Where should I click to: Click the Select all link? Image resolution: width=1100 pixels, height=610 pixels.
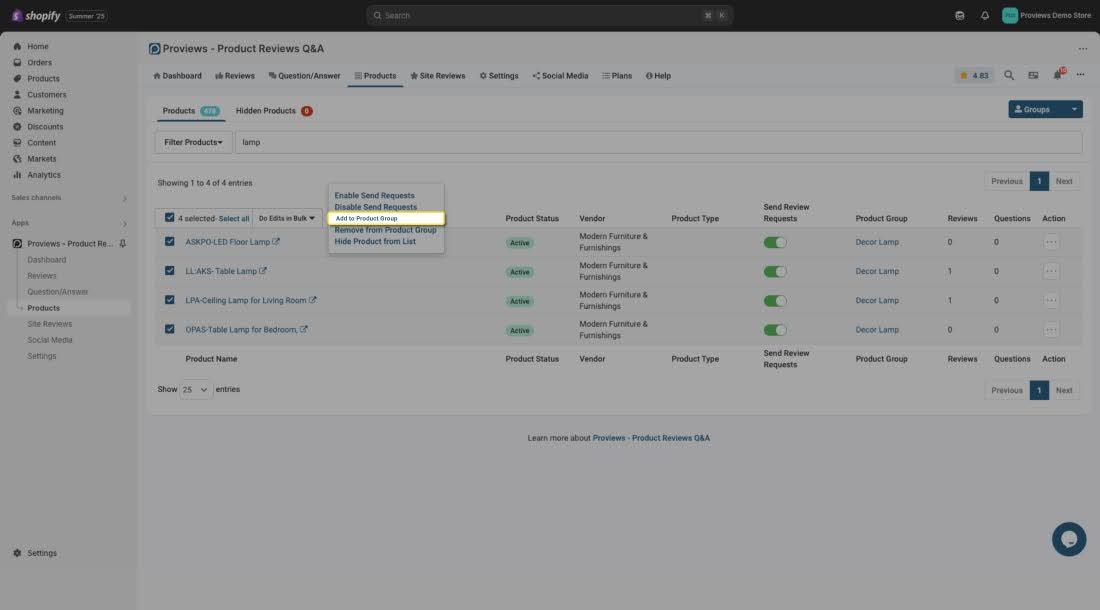pos(234,218)
